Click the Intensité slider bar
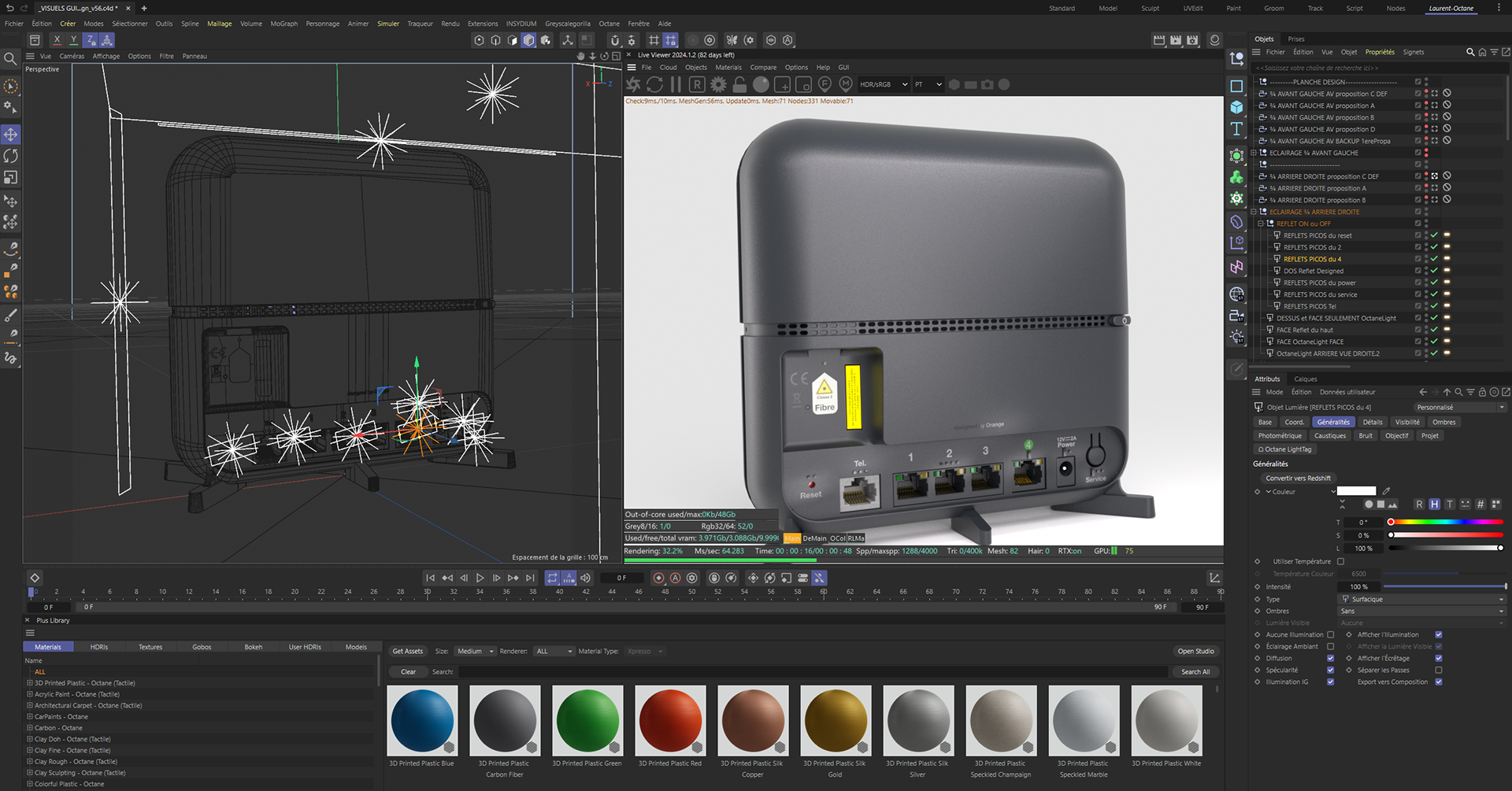 (1445, 586)
